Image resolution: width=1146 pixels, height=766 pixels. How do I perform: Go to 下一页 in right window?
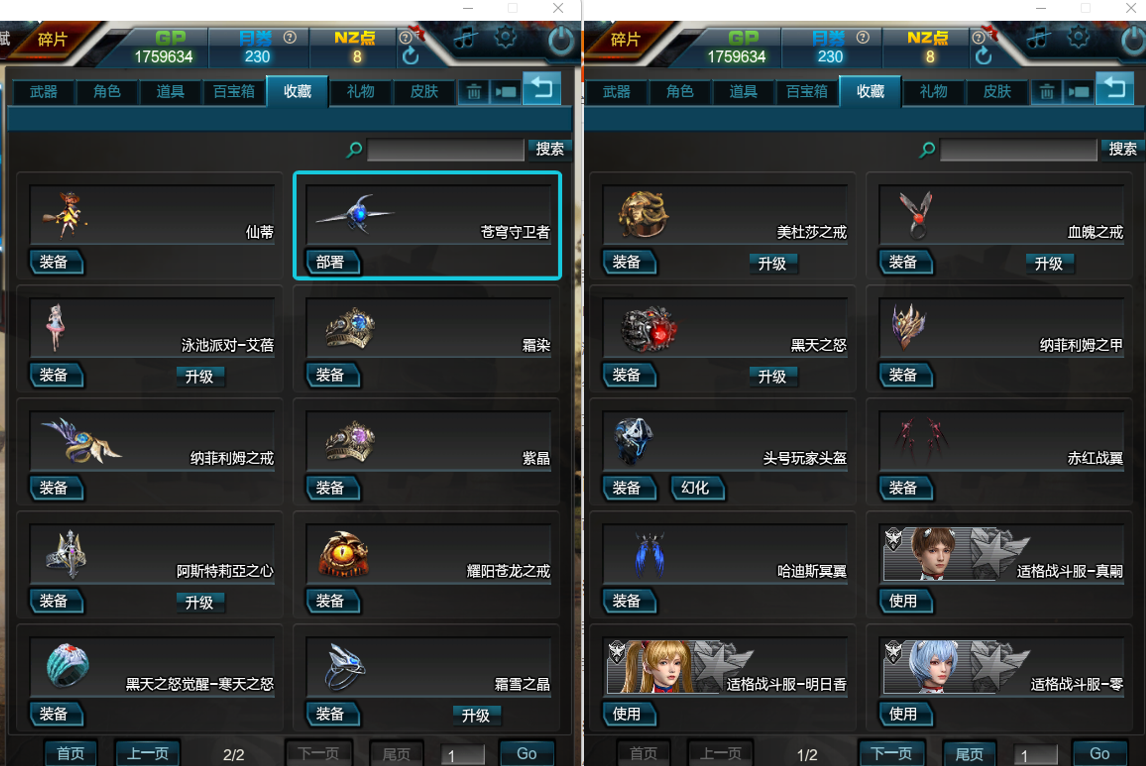[892, 754]
